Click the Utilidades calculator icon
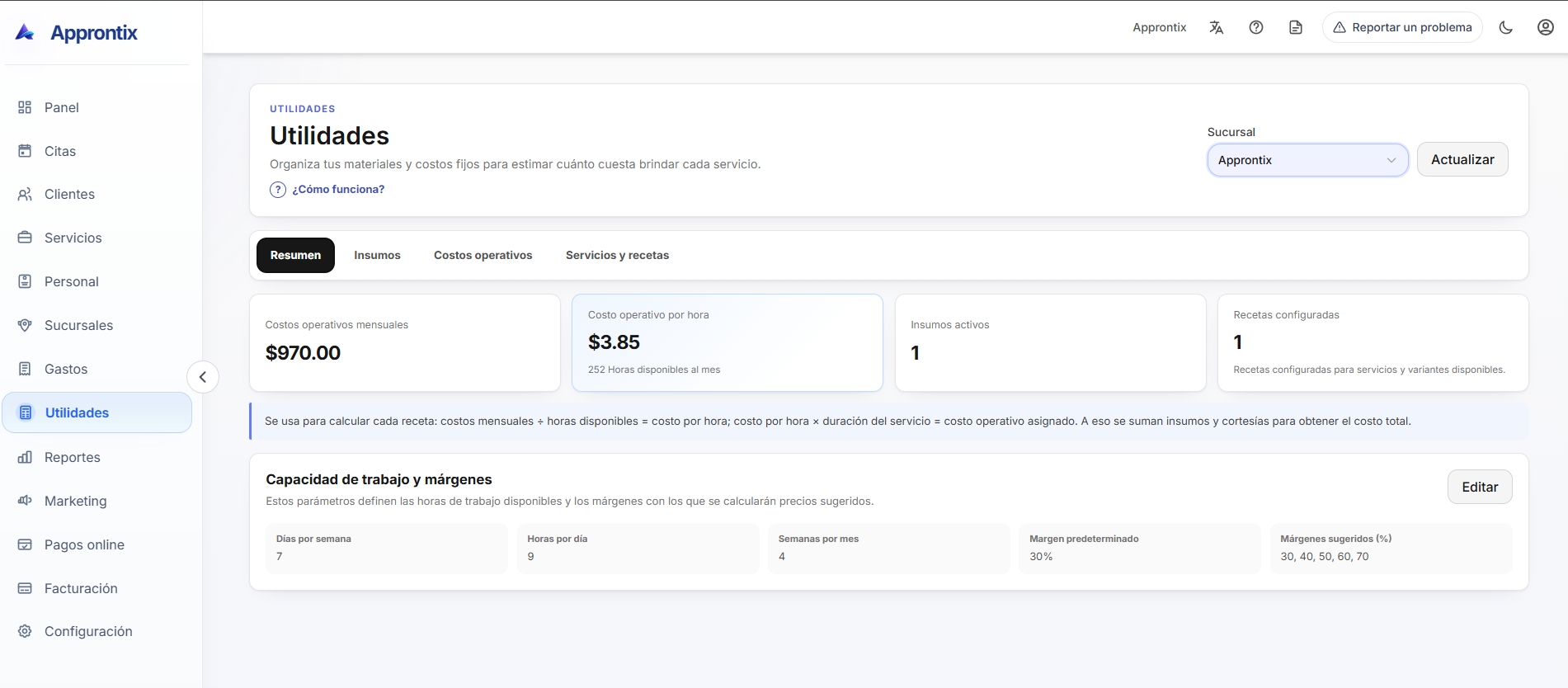This screenshot has height=688, width=1568. pos(26,412)
